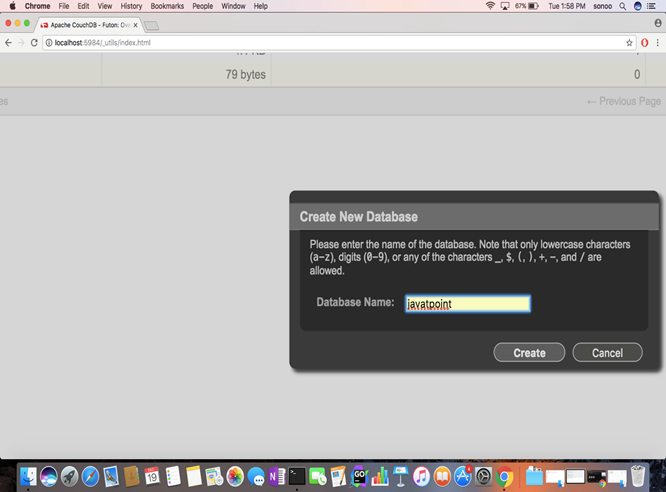This screenshot has width=666, height=492.
Task: Bookmark this page with the star icon
Action: point(629,42)
